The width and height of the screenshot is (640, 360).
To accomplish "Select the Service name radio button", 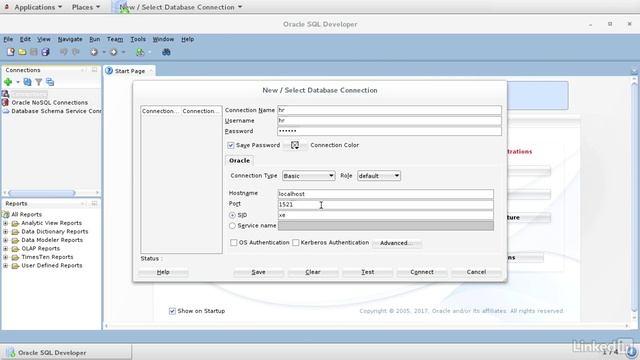I will (x=232, y=226).
